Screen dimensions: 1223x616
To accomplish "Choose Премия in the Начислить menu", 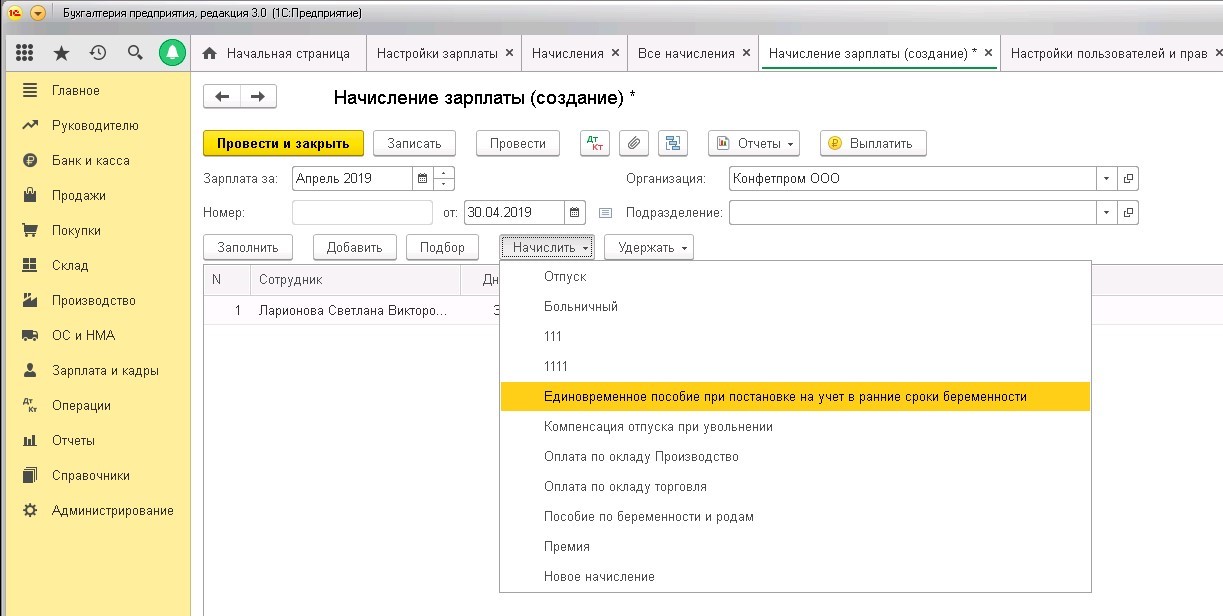I will pyautogui.click(x=567, y=546).
